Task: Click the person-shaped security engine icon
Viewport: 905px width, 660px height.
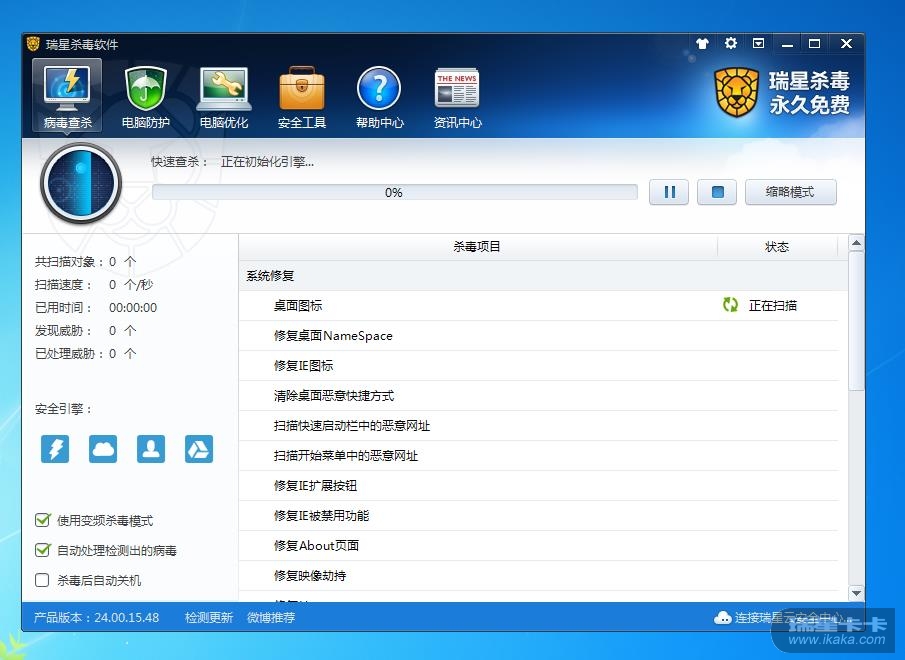Action: tap(151, 449)
